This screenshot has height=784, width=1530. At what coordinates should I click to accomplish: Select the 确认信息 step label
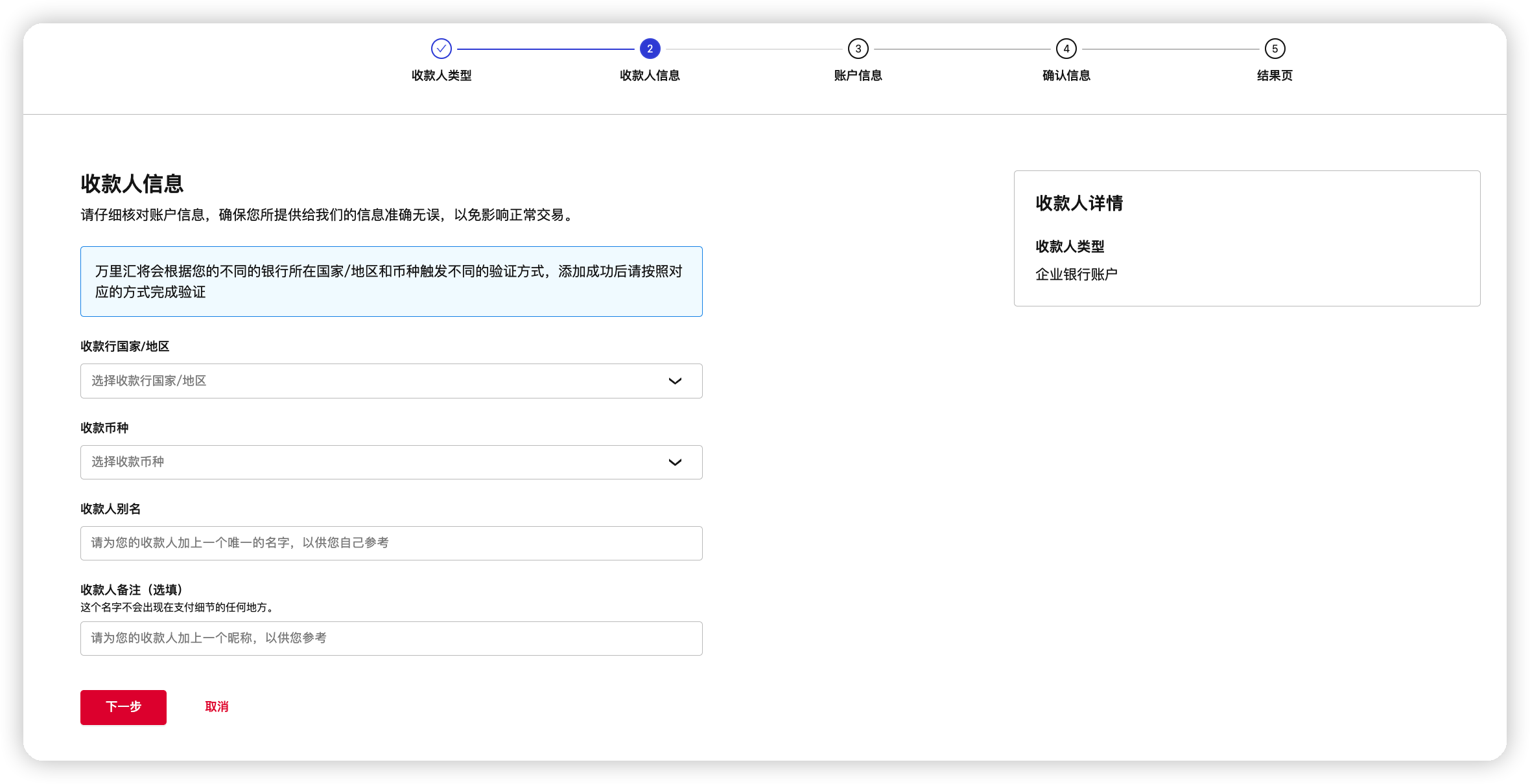pyautogui.click(x=1066, y=76)
